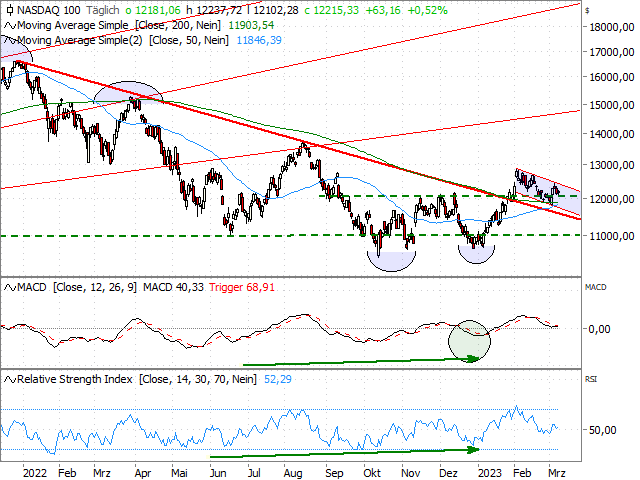Viewport: 640px width, 480px height.
Task: Click the Trigger 68,91 value
Action: tap(242, 288)
